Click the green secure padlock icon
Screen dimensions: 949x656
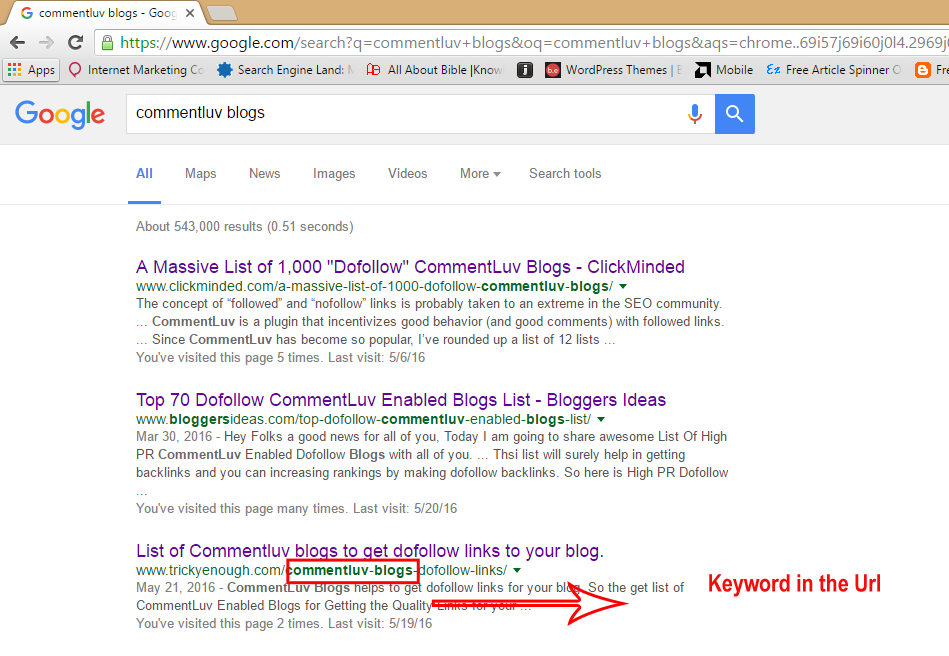tap(107, 43)
